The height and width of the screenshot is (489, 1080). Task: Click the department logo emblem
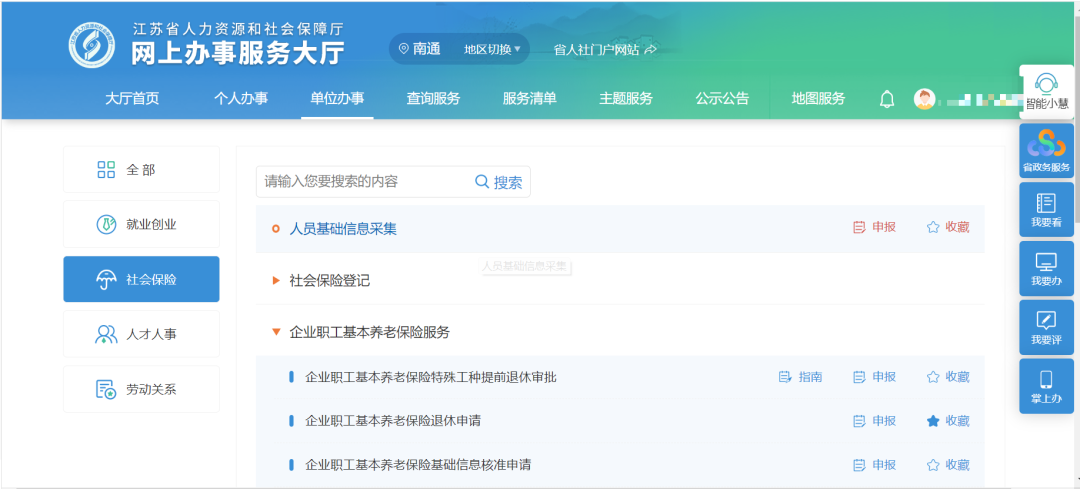(92, 45)
